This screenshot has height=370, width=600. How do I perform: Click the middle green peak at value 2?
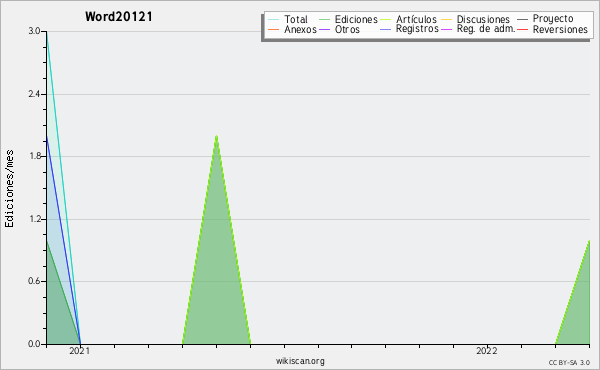click(217, 136)
